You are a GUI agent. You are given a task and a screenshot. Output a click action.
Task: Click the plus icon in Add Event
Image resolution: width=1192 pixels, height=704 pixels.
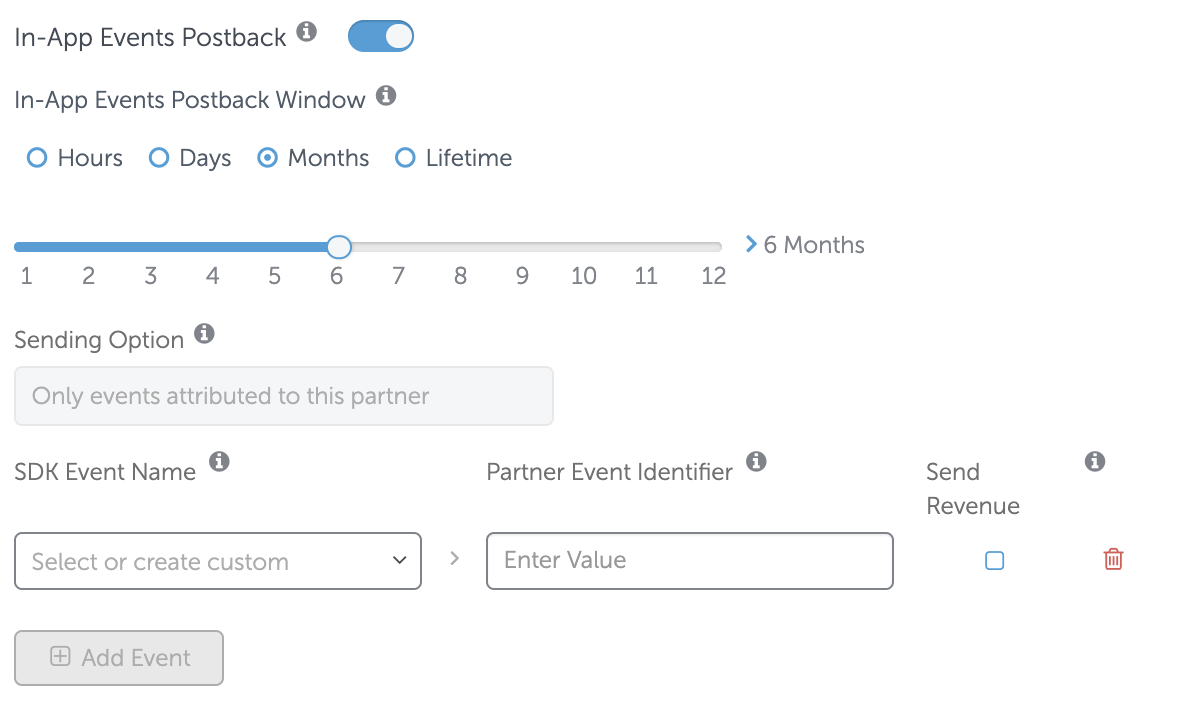click(x=60, y=656)
